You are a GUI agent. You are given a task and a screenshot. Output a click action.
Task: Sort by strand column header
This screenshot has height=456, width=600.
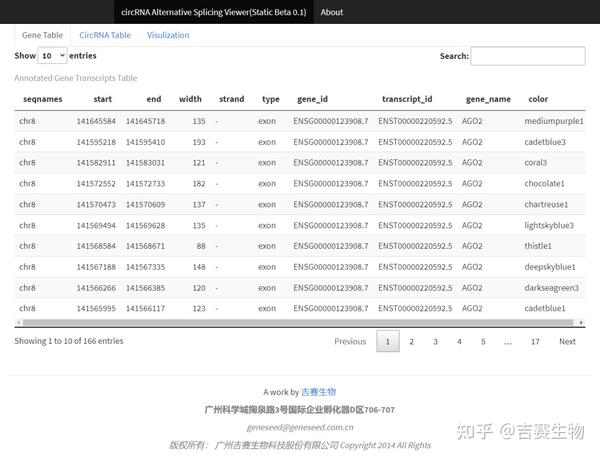[x=232, y=99]
